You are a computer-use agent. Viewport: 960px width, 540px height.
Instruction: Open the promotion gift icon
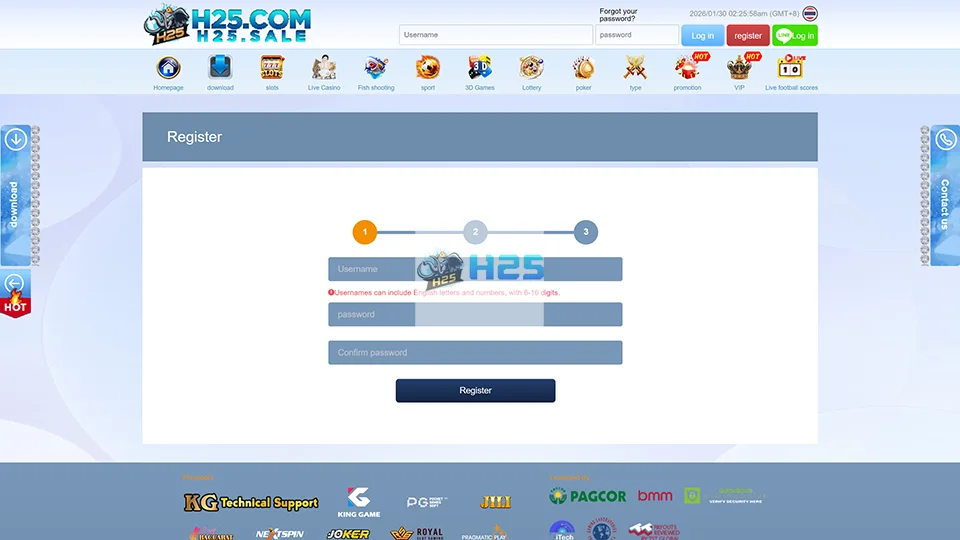[688, 68]
